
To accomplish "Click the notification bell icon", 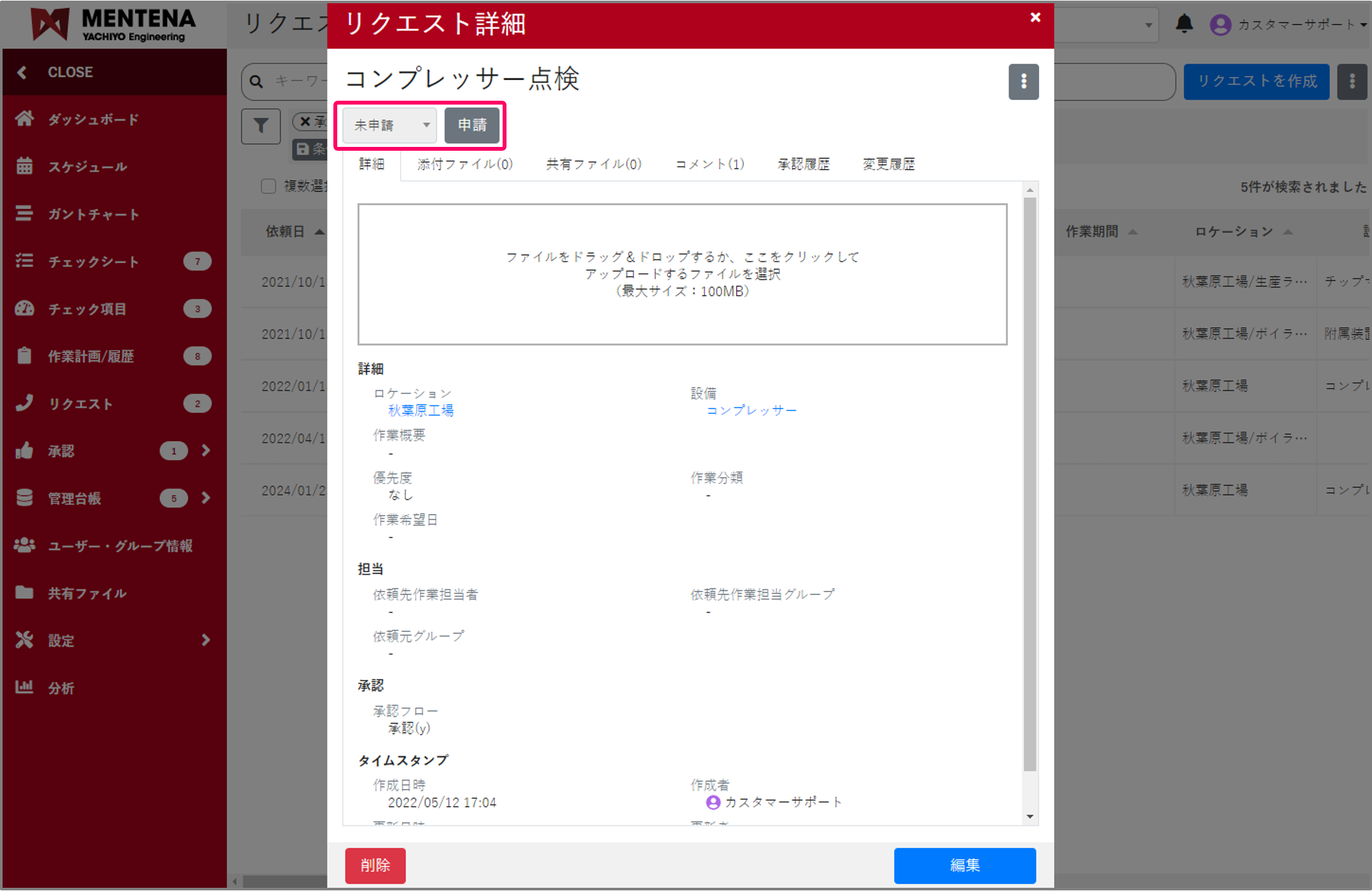I will coord(1184,24).
